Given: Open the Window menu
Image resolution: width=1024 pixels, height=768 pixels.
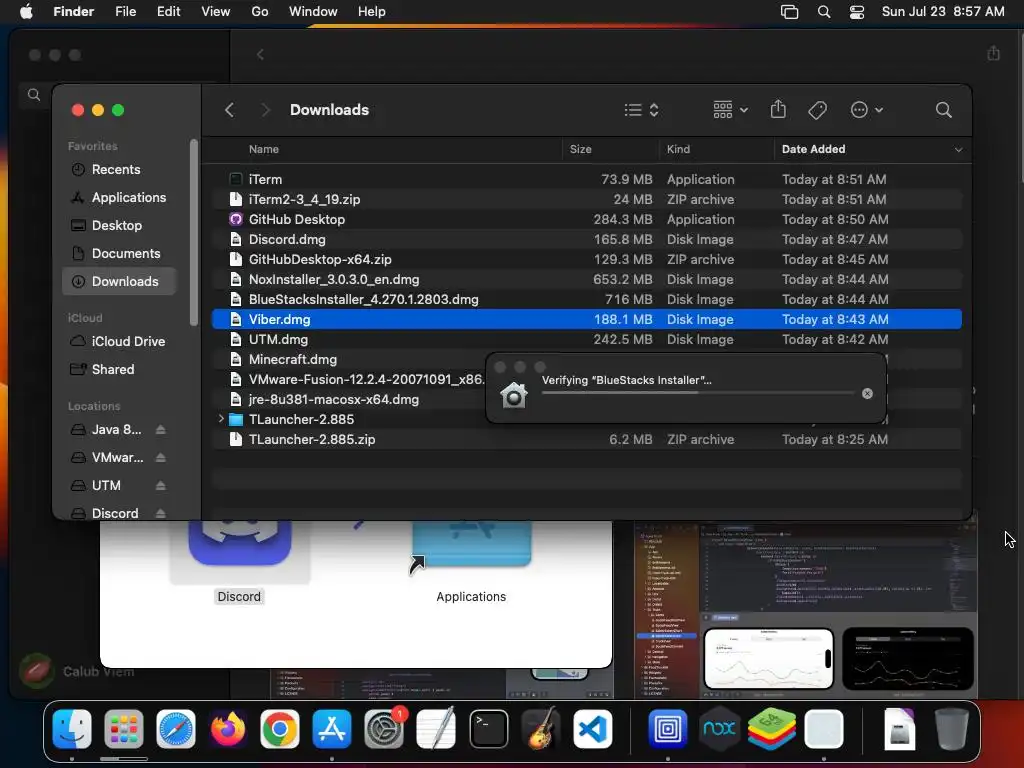Looking at the screenshot, I should pos(313,12).
